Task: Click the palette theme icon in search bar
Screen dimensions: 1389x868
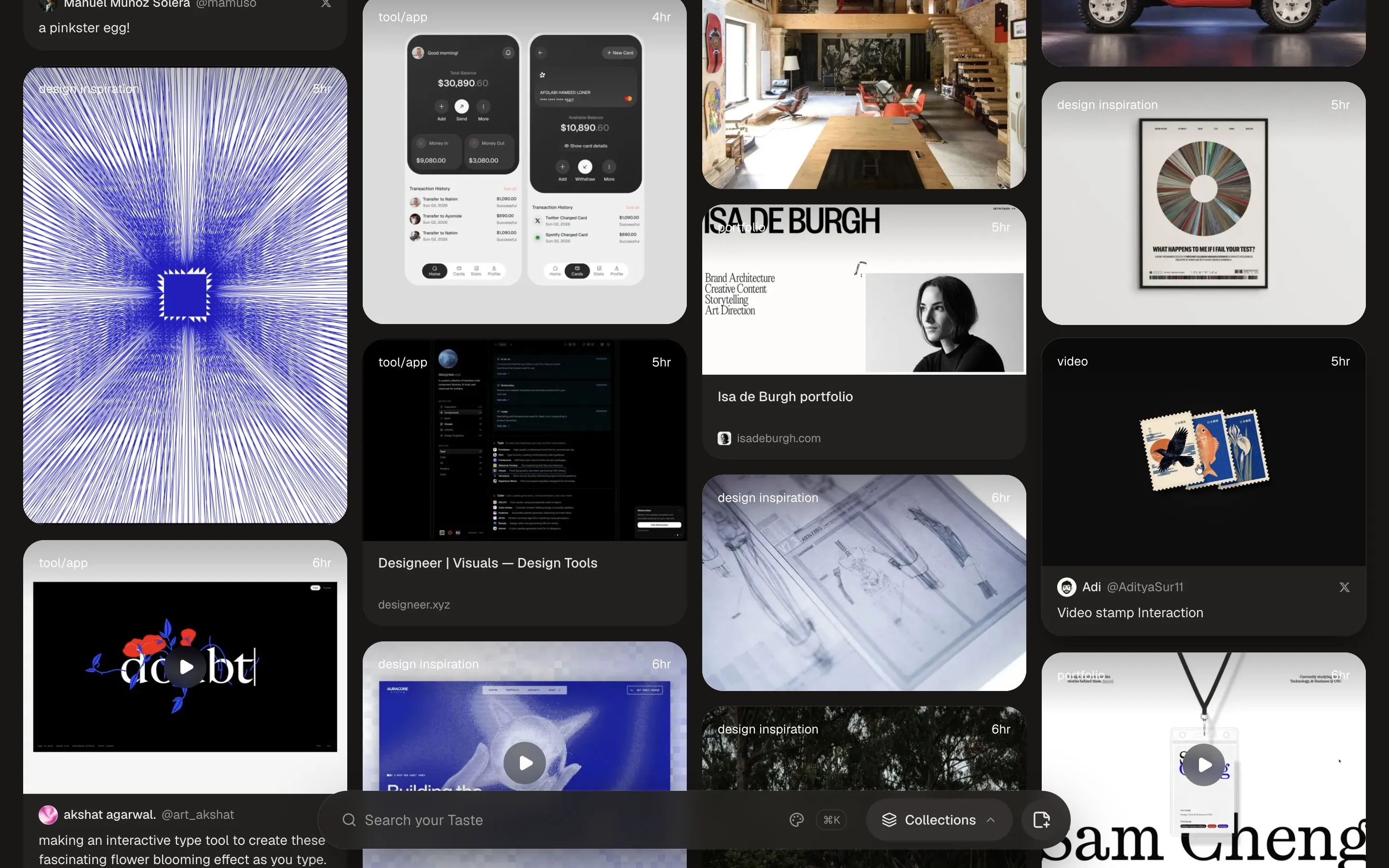Action: [796, 820]
